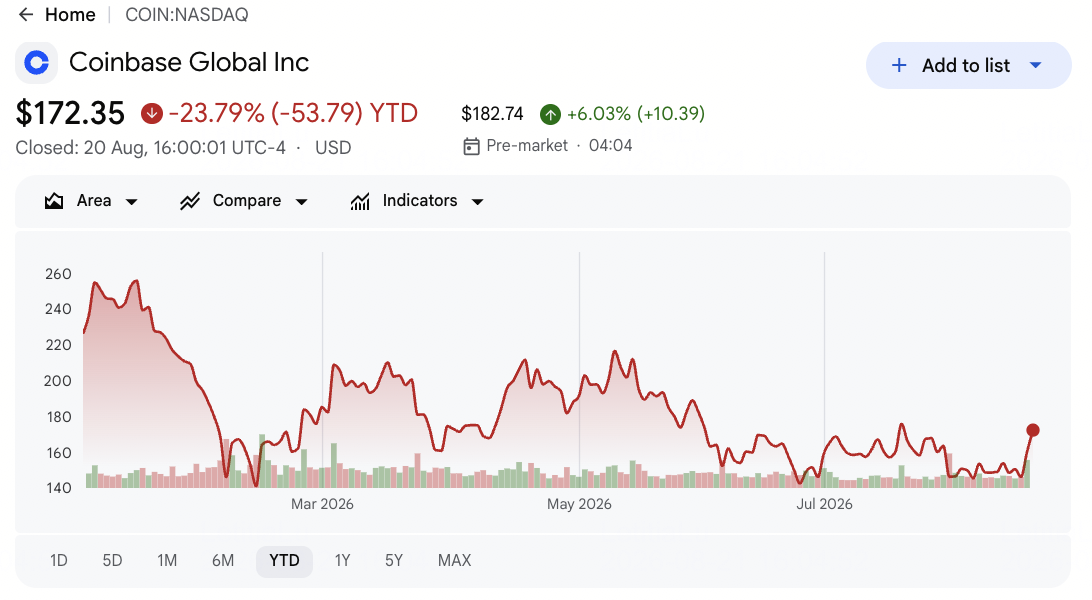
Task: Click the Coinbase logo icon
Action: 36,63
